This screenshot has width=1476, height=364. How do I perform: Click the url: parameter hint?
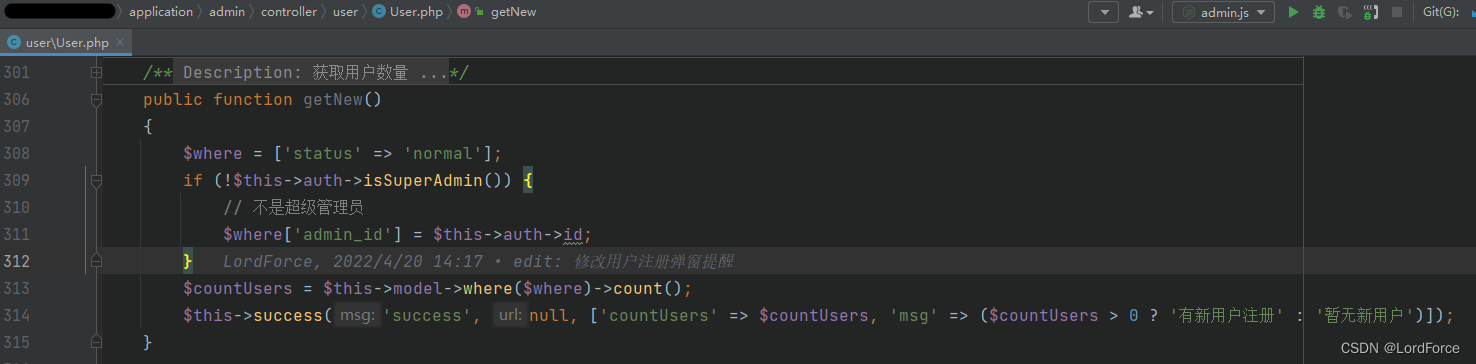[509, 315]
